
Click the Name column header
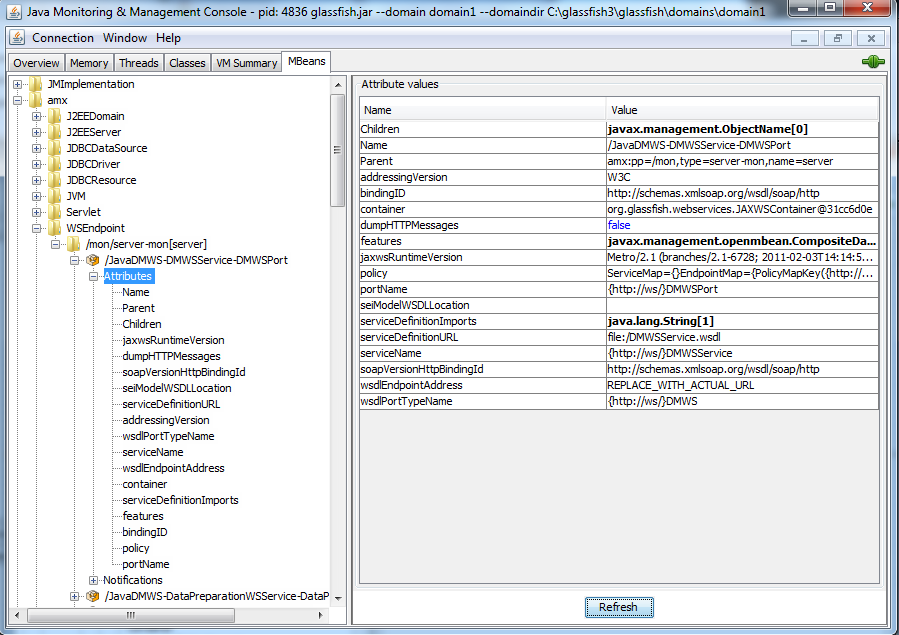click(x=483, y=110)
